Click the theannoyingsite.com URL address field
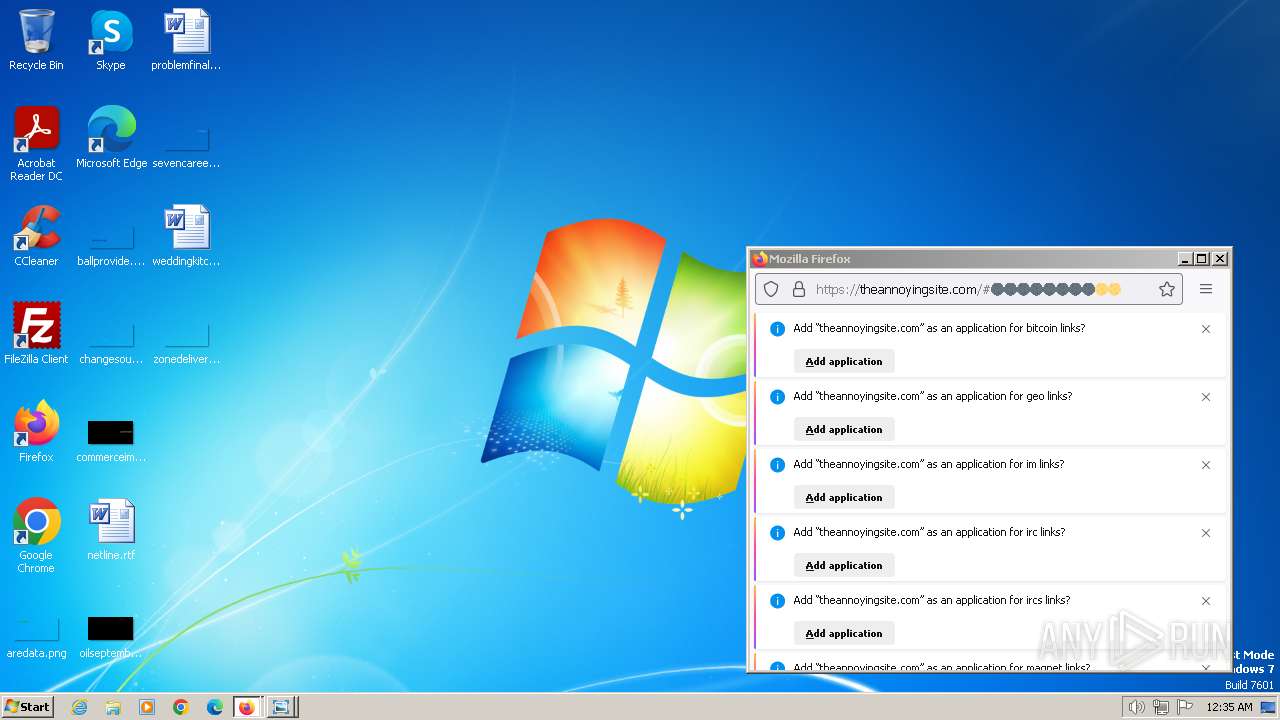This screenshot has height=720, width=1280. [967, 289]
